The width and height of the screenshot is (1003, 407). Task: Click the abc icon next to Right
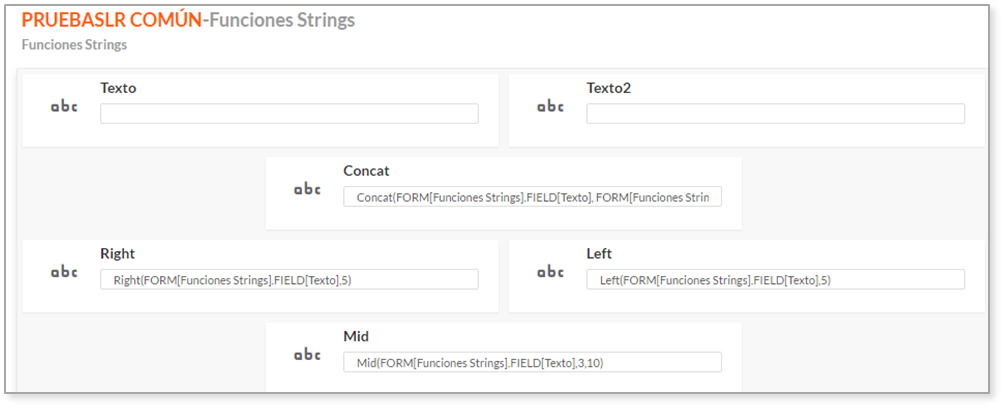tap(64, 272)
